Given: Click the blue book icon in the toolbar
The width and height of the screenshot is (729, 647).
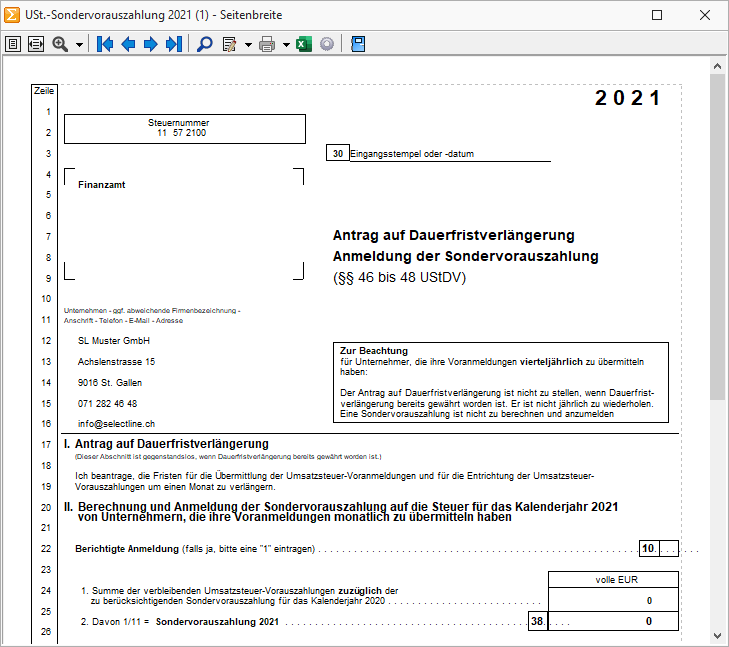Looking at the screenshot, I should click(x=358, y=44).
